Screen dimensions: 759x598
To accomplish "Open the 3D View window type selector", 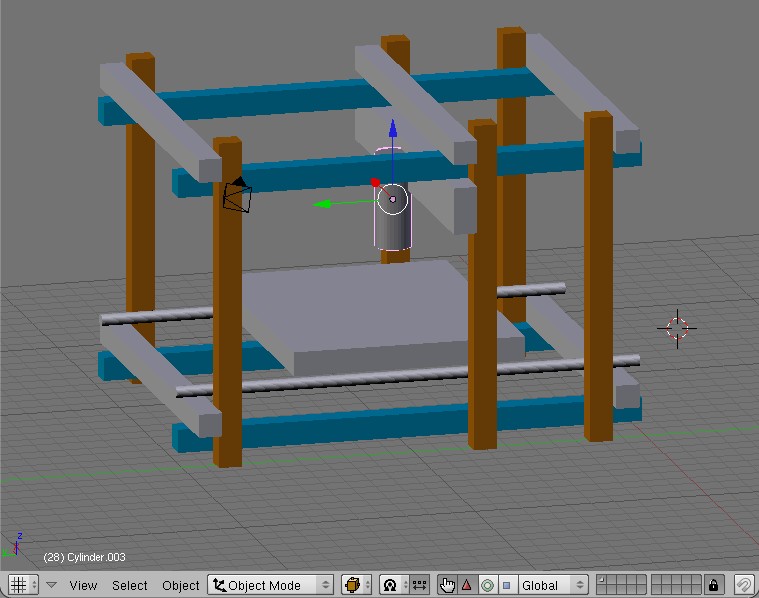I will click(22, 585).
